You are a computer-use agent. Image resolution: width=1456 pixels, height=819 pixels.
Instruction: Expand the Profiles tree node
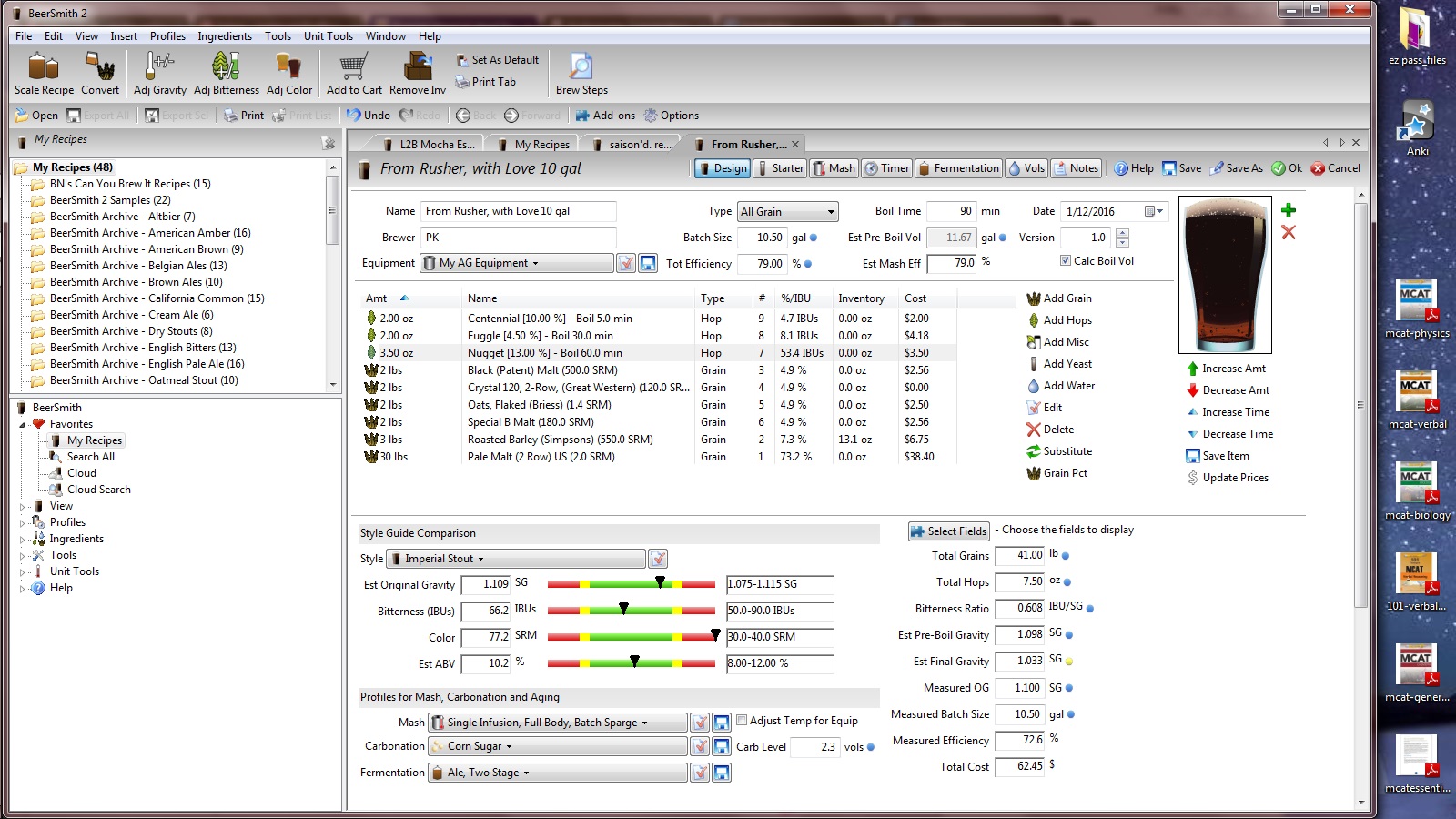(x=23, y=523)
